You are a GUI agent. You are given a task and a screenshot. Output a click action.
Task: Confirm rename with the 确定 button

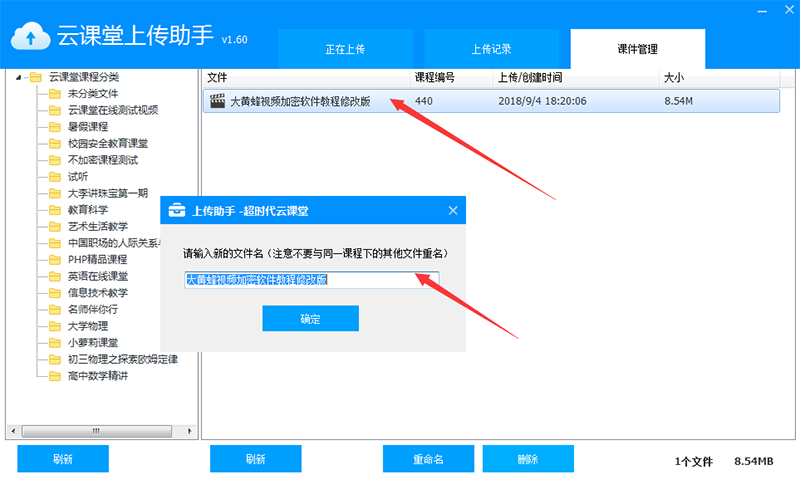click(311, 319)
